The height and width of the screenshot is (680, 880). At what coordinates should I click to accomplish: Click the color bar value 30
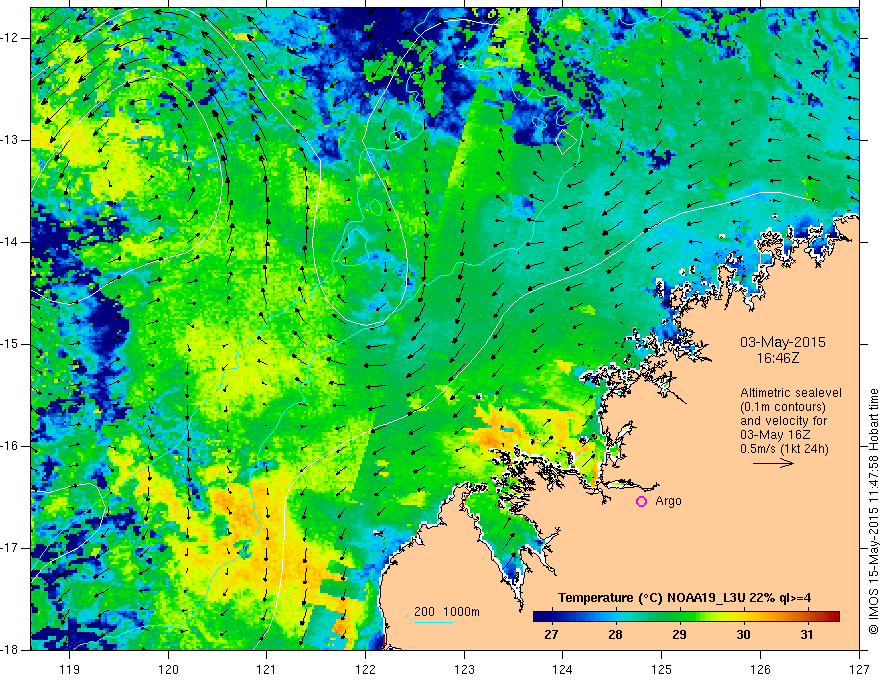coord(743,635)
